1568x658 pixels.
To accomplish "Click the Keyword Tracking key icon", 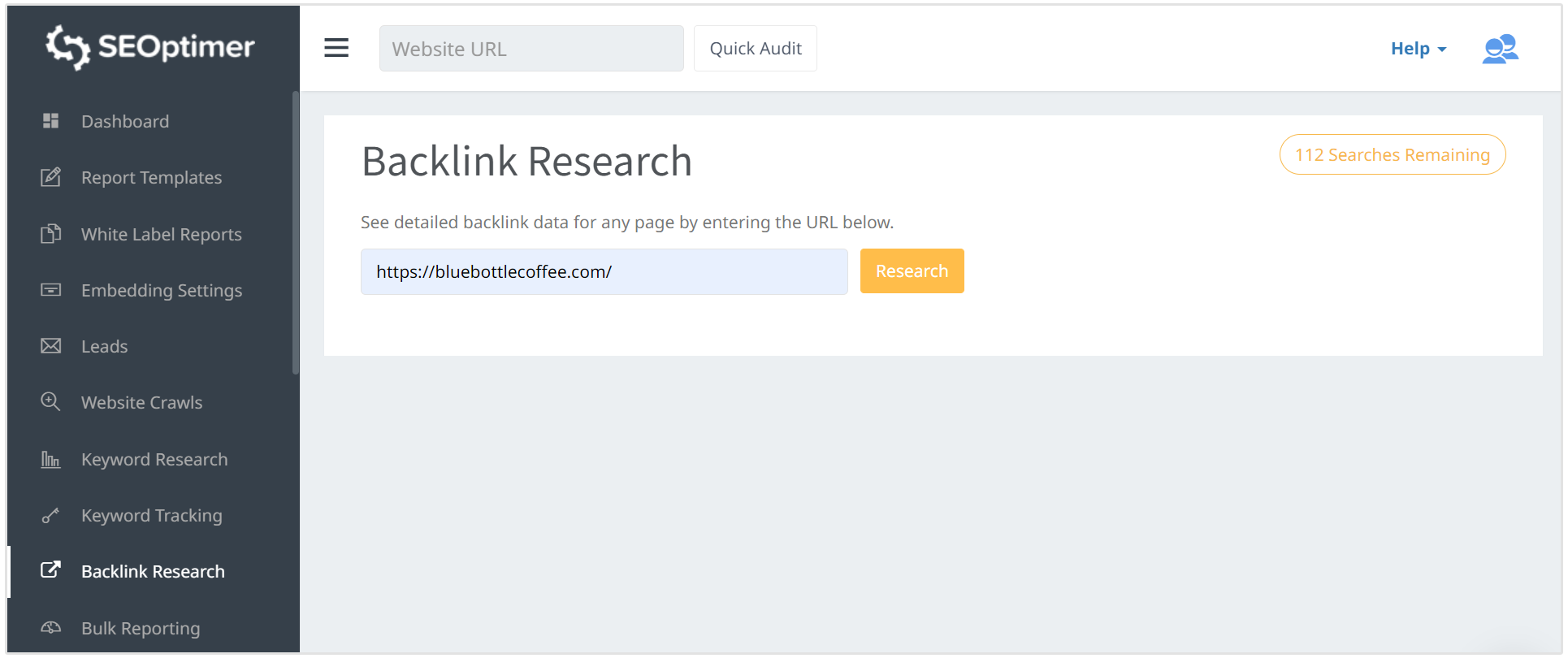I will [50, 515].
